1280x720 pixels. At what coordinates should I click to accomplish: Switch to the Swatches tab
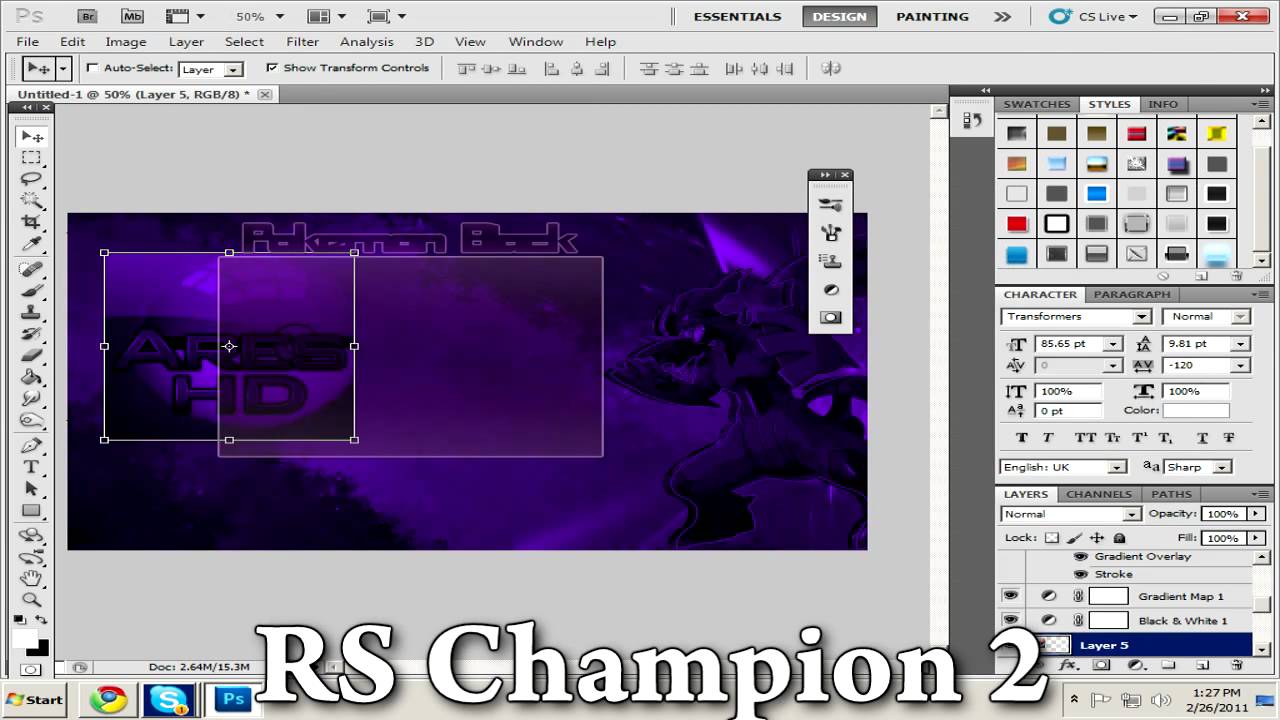1036,104
